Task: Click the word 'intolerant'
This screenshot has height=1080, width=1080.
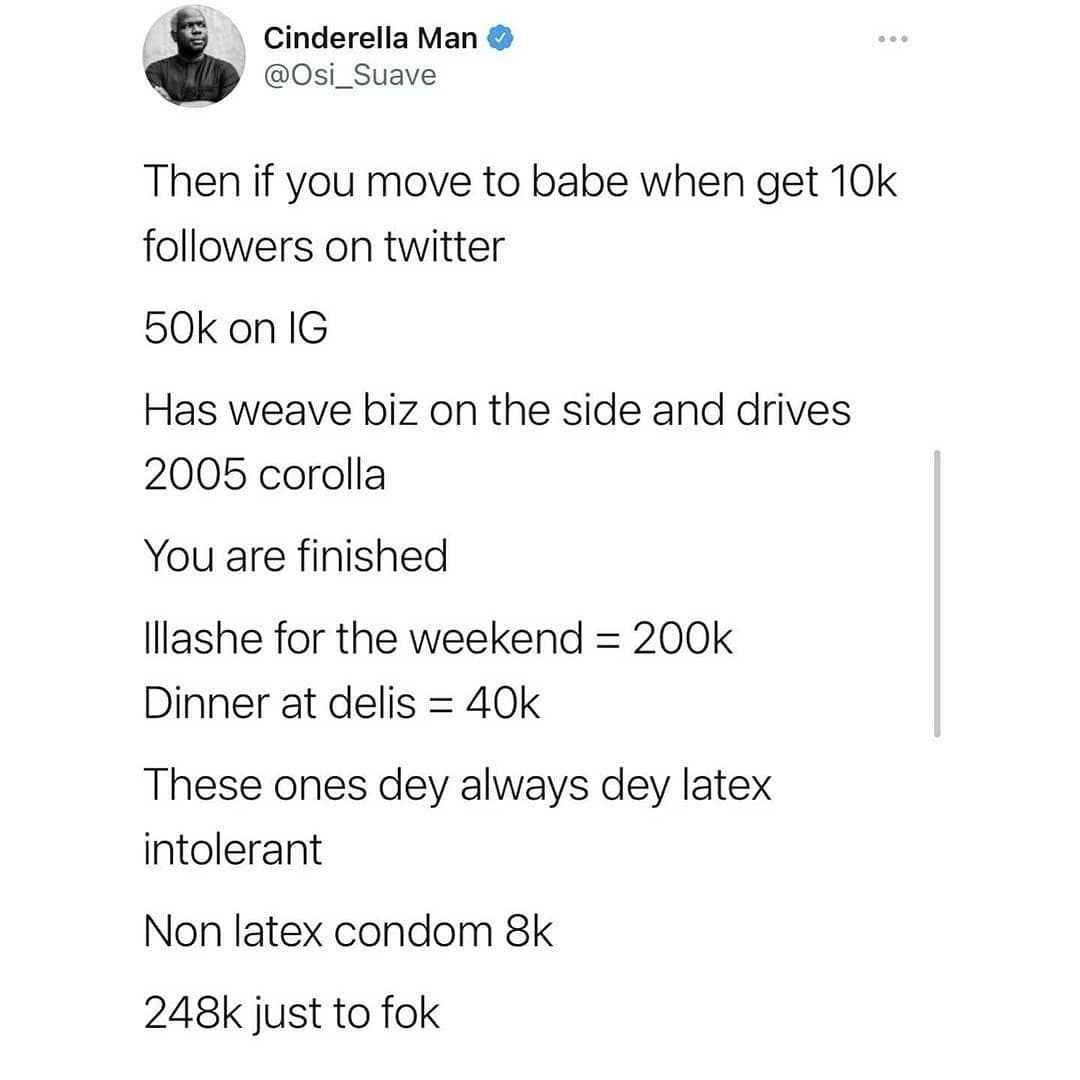Action: pos(233,849)
